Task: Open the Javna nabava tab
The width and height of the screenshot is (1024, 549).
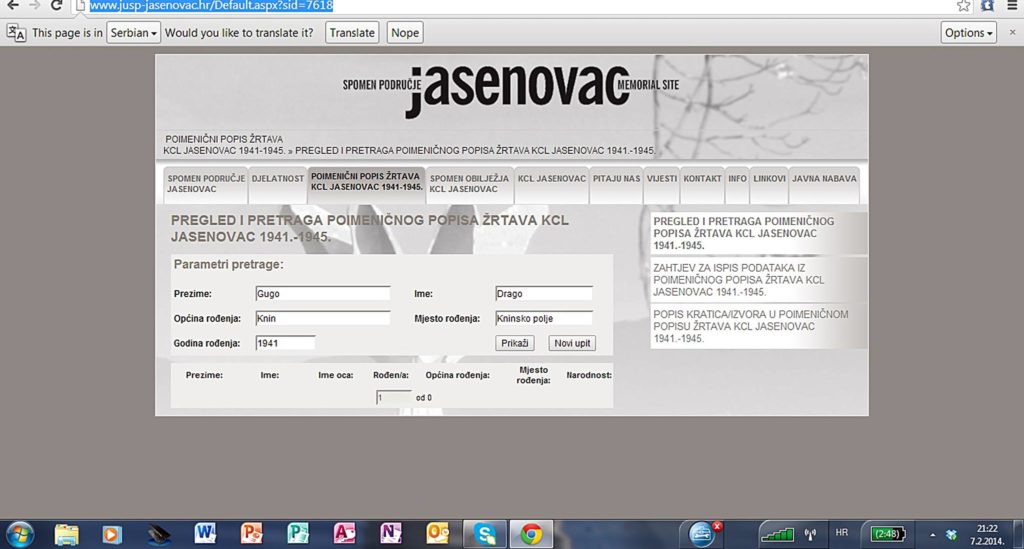Action: click(x=824, y=184)
